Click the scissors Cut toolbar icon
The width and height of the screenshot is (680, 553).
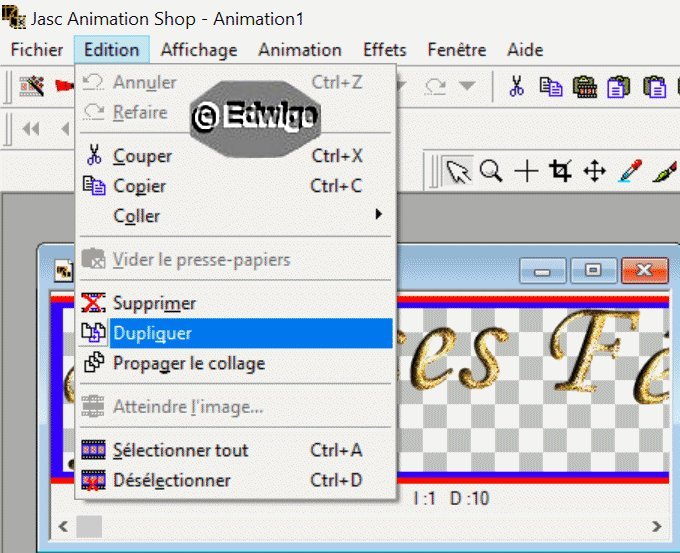(516, 86)
